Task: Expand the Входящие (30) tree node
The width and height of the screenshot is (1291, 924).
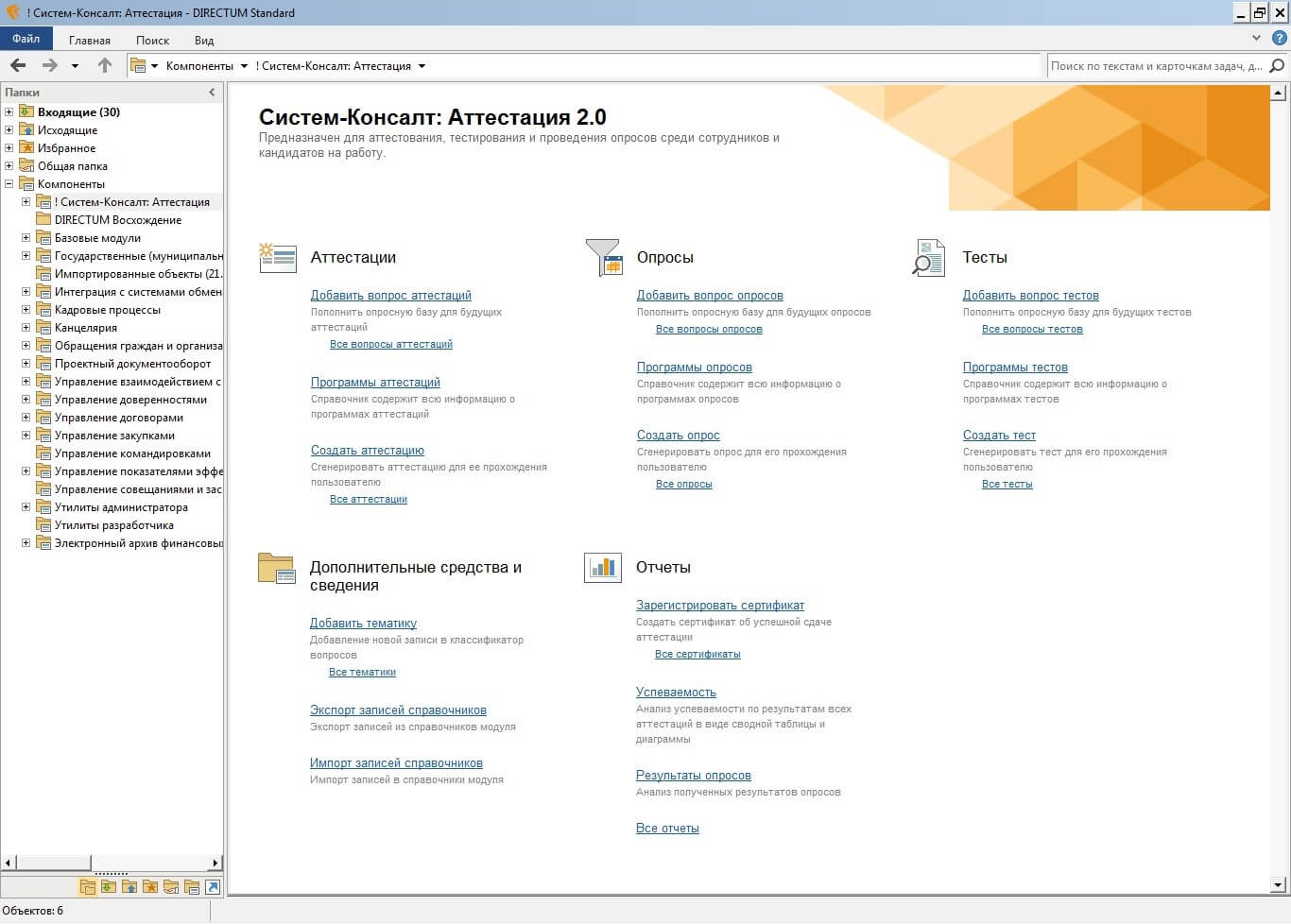Action: click(x=9, y=111)
